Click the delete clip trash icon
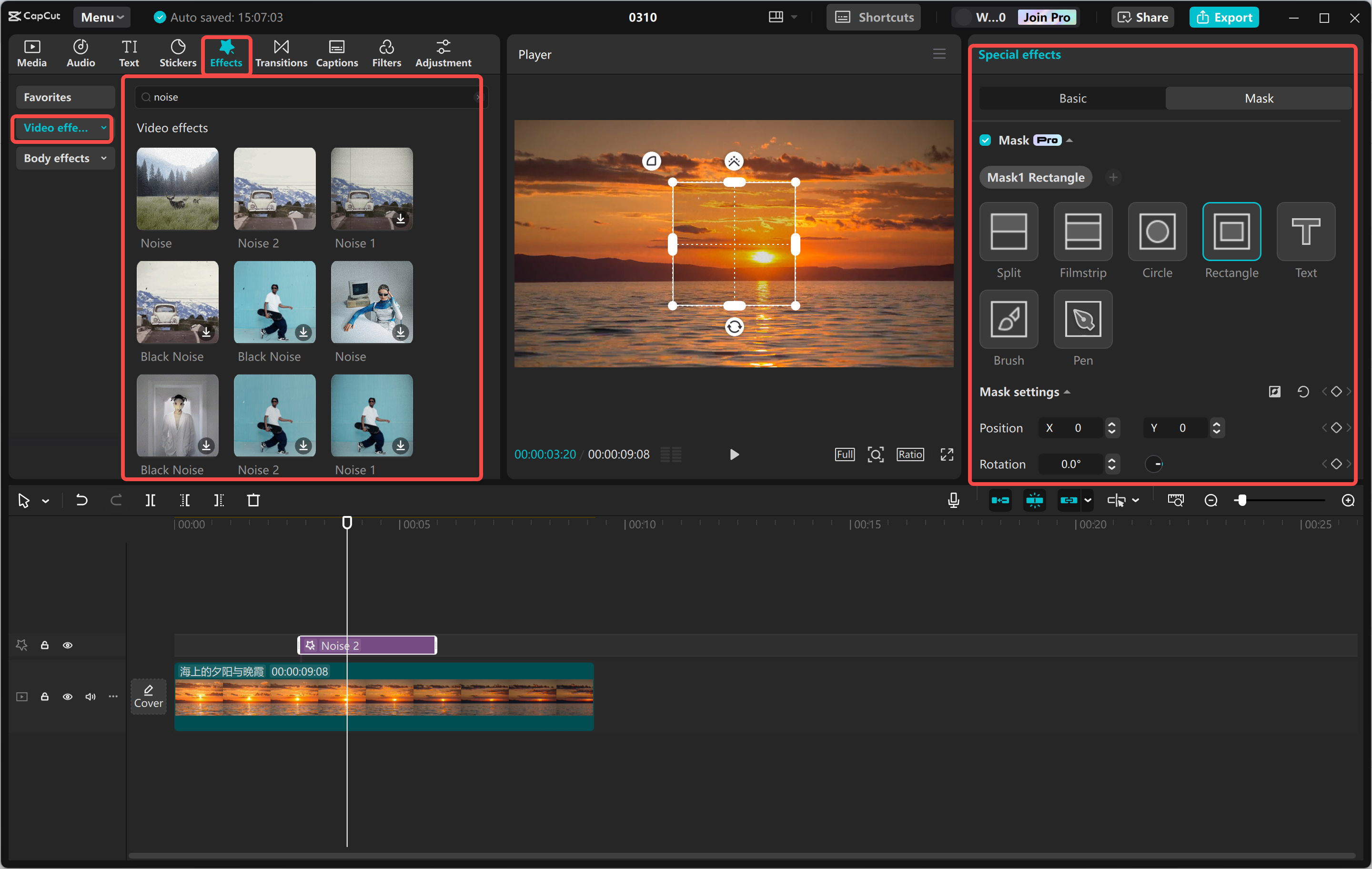Image resolution: width=1372 pixels, height=869 pixels. 254,500
